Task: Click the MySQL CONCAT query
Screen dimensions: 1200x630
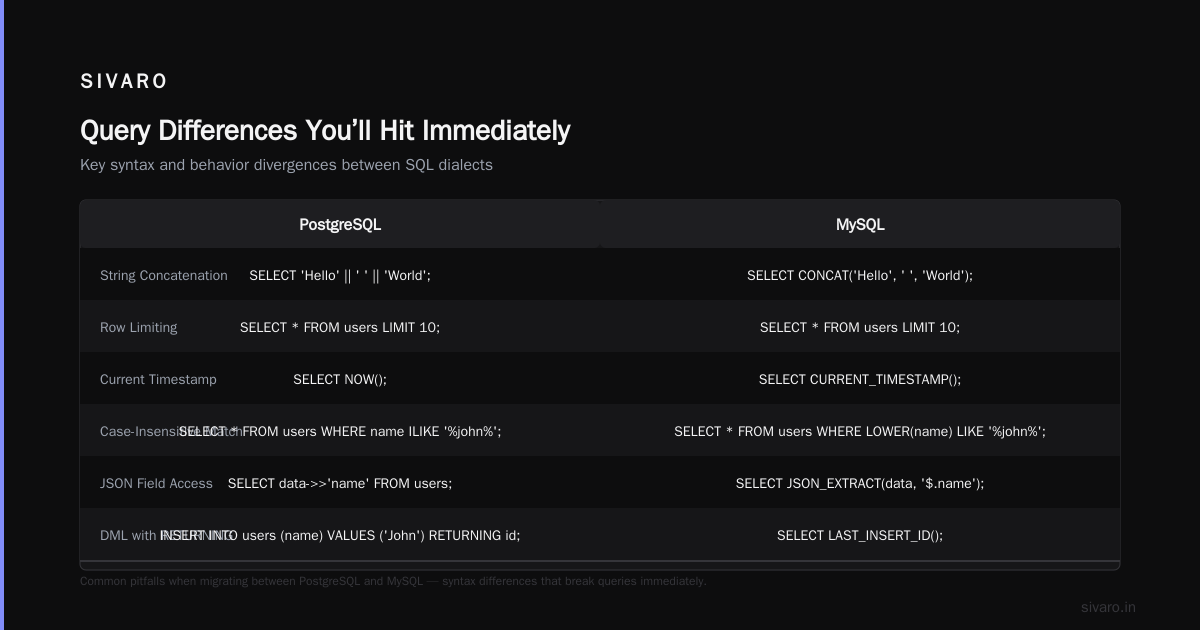Action: (860, 275)
